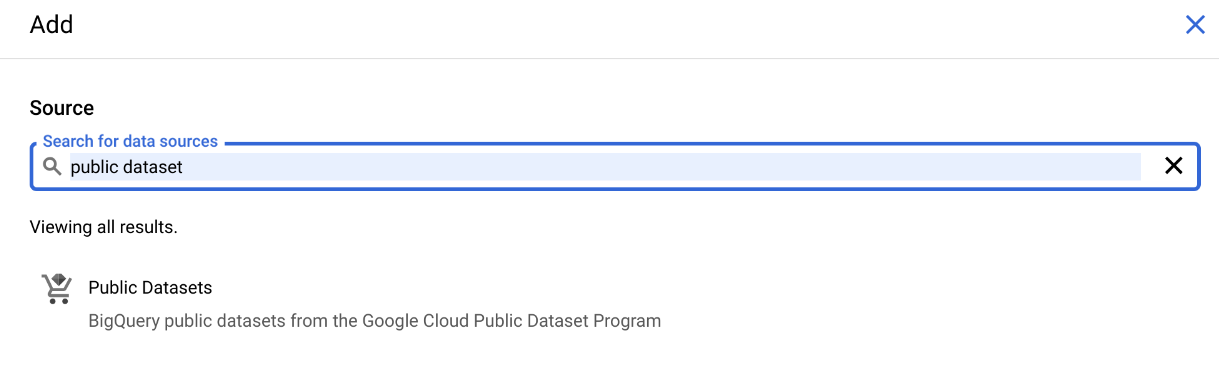The width and height of the screenshot is (1219, 373).
Task: Dismiss the dialog using the blue X
Action: (x=1195, y=25)
